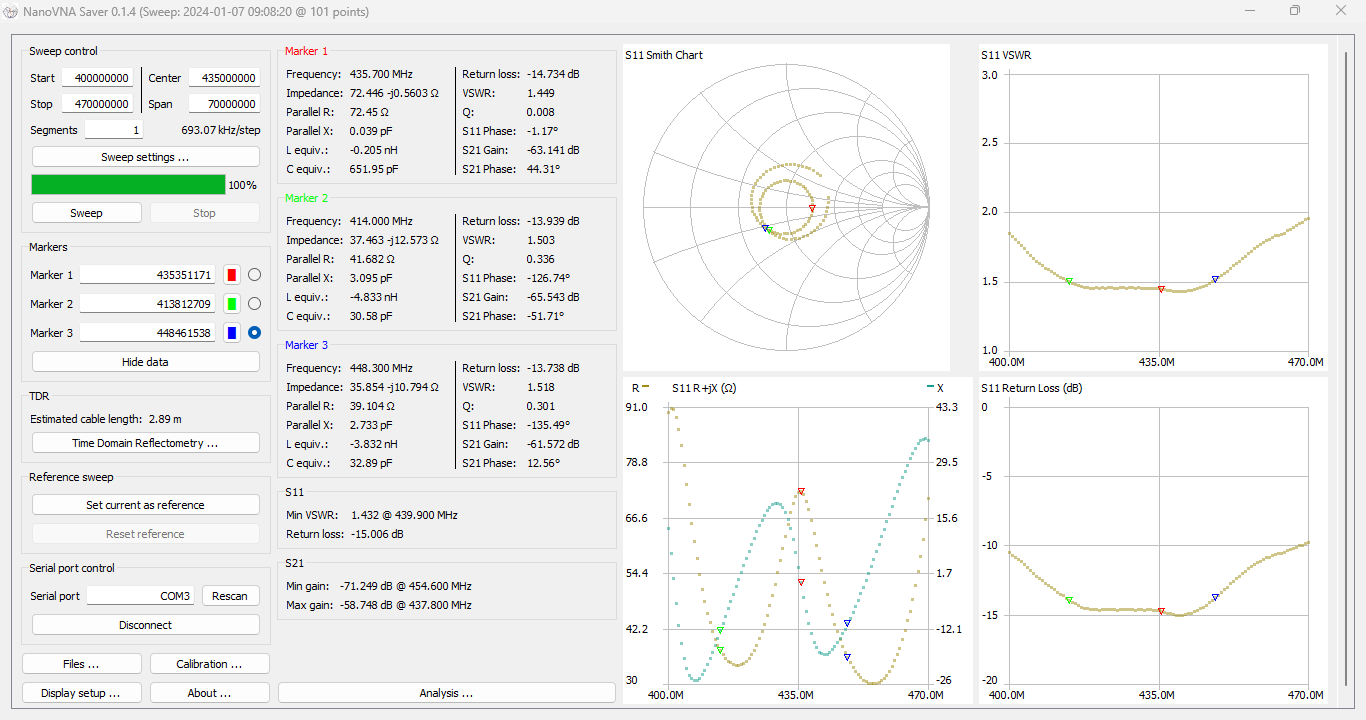Open the Sweep settings dialog
This screenshot has height=720, width=1366.
click(x=145, y=157)
